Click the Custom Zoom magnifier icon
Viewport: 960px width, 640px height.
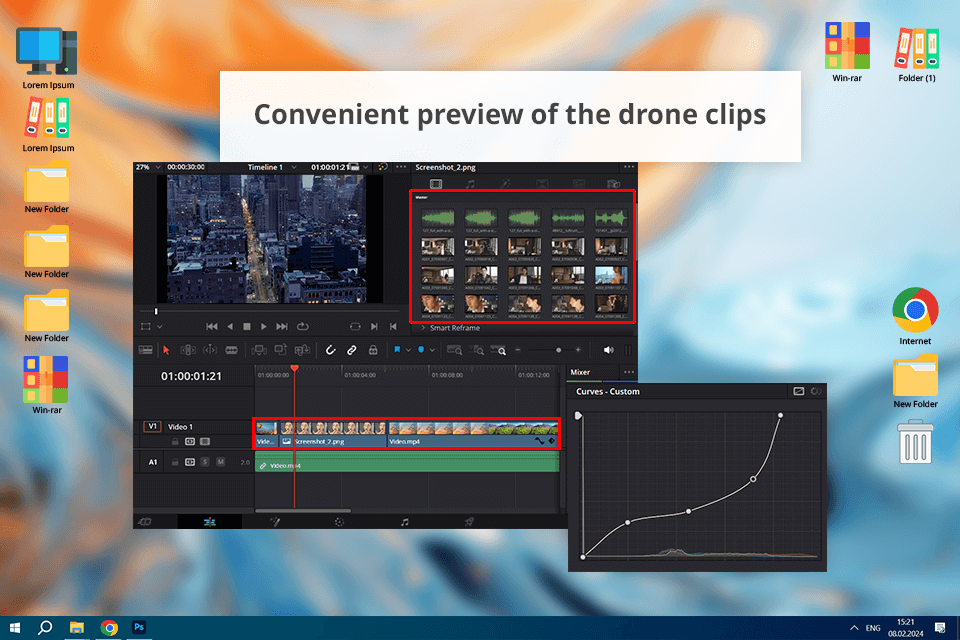pos(499,350)
